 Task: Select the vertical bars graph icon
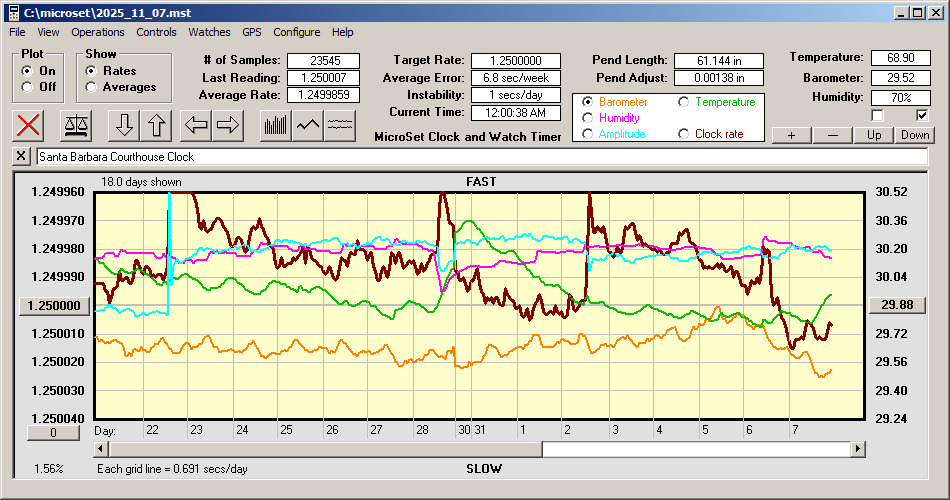coord(275,125)
